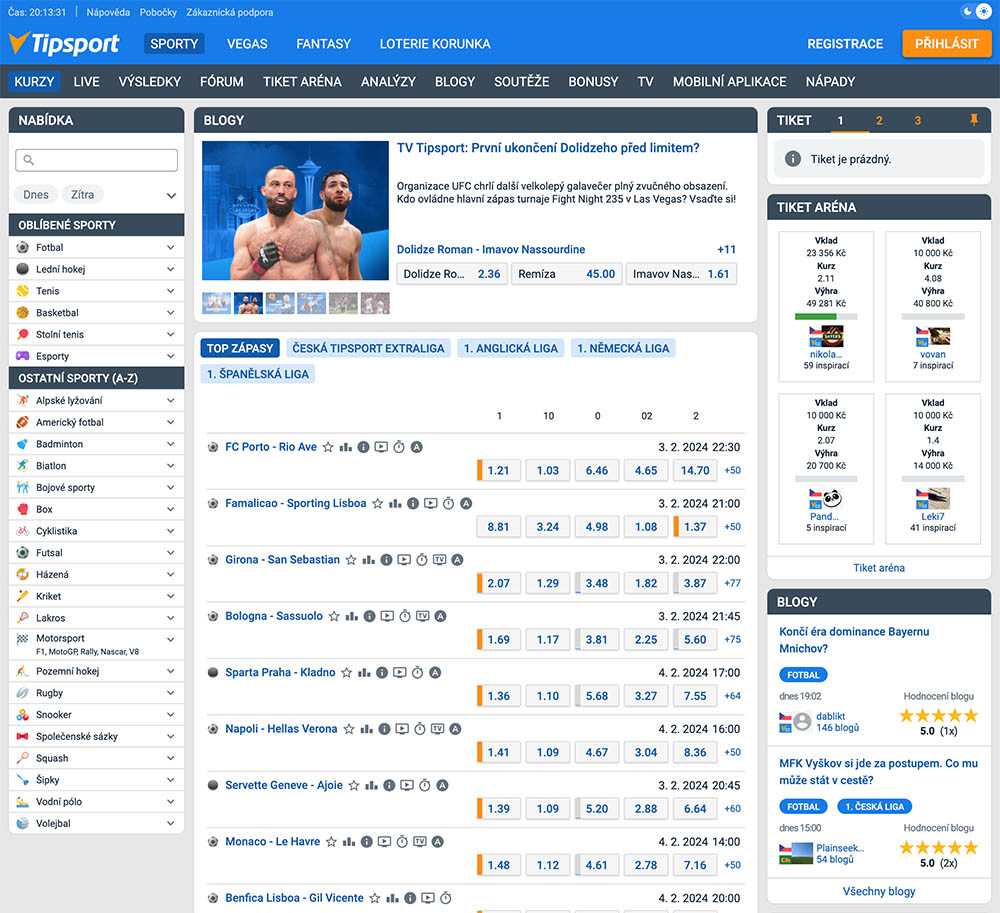
Task: Expand the date filter chevron beside Zítra
Action: tap(171, 195)
